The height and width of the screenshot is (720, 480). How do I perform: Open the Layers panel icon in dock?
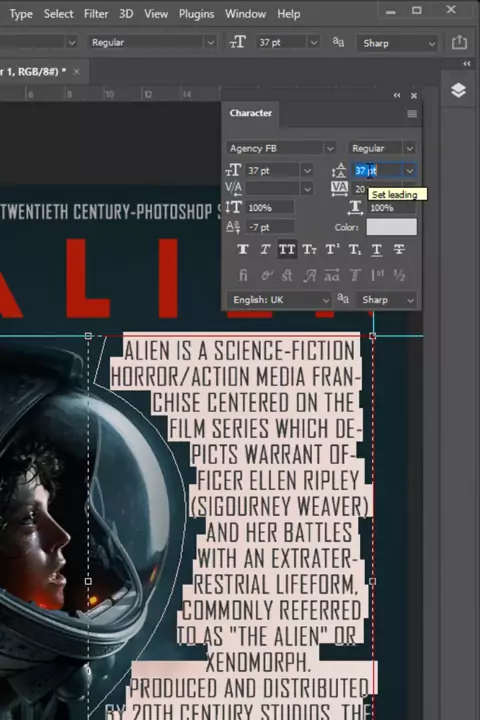pyautogui.click(x=458, y=90)
